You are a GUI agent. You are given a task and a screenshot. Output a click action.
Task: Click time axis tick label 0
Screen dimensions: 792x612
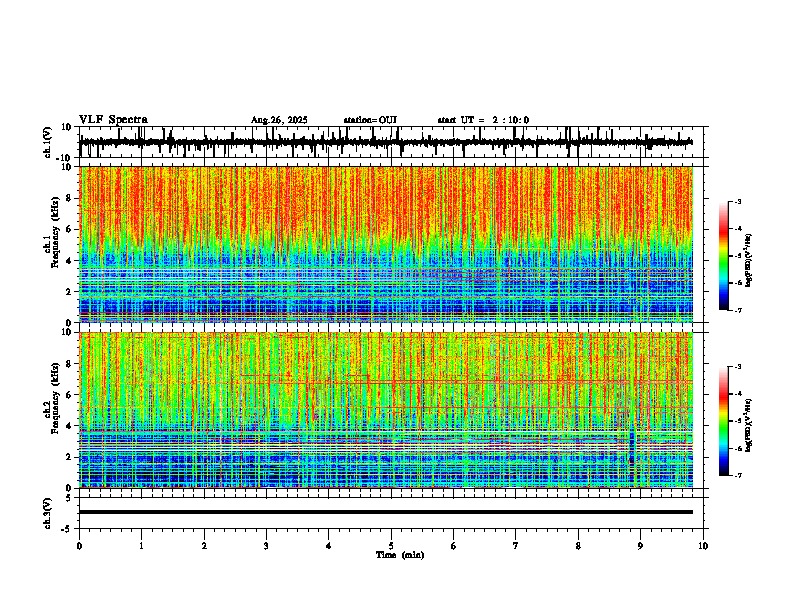(x=79, y=546)
